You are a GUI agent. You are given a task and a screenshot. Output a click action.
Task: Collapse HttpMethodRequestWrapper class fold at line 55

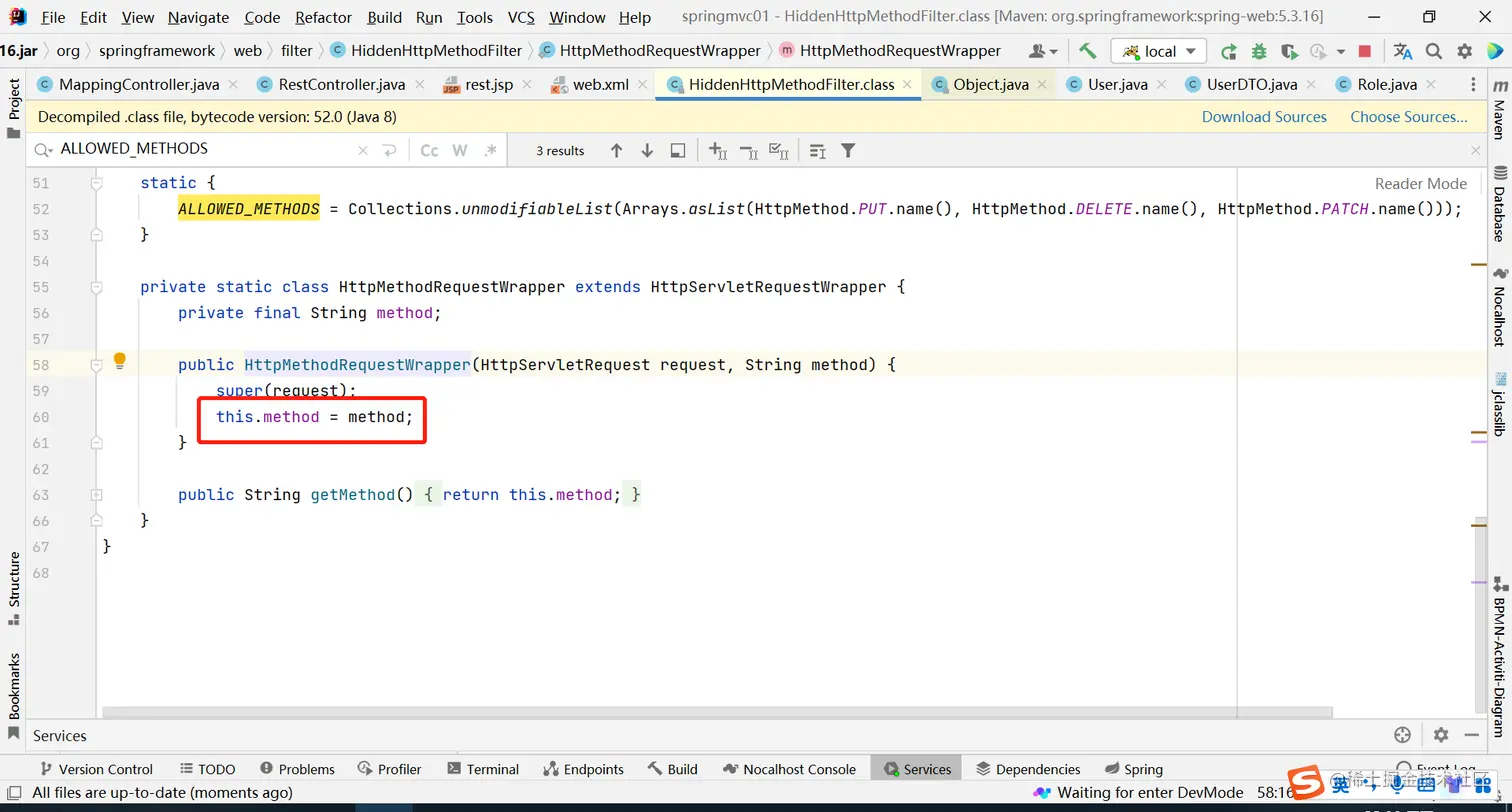click(97, 287)
